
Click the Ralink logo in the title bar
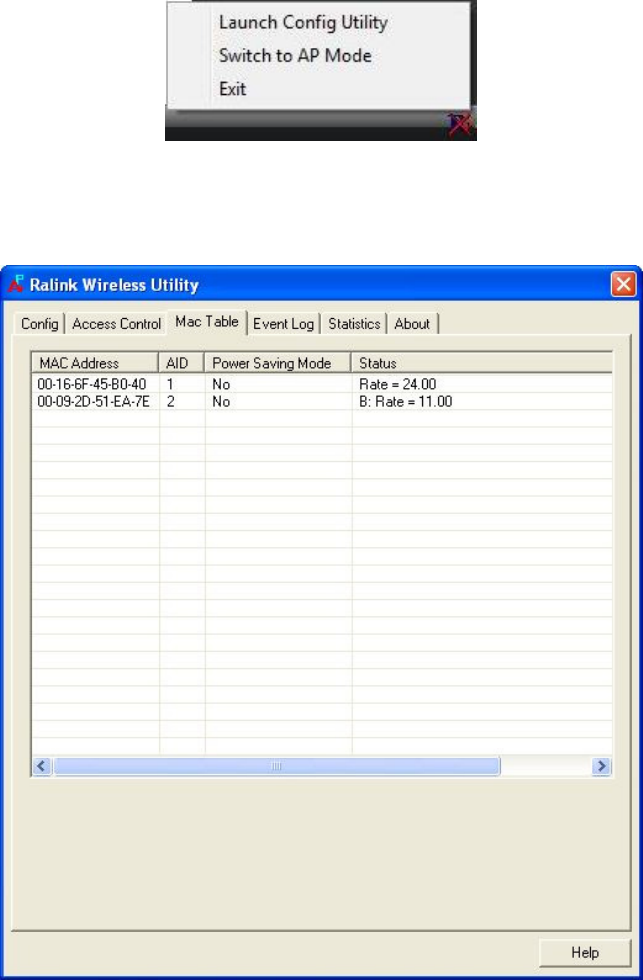[16, 284]
